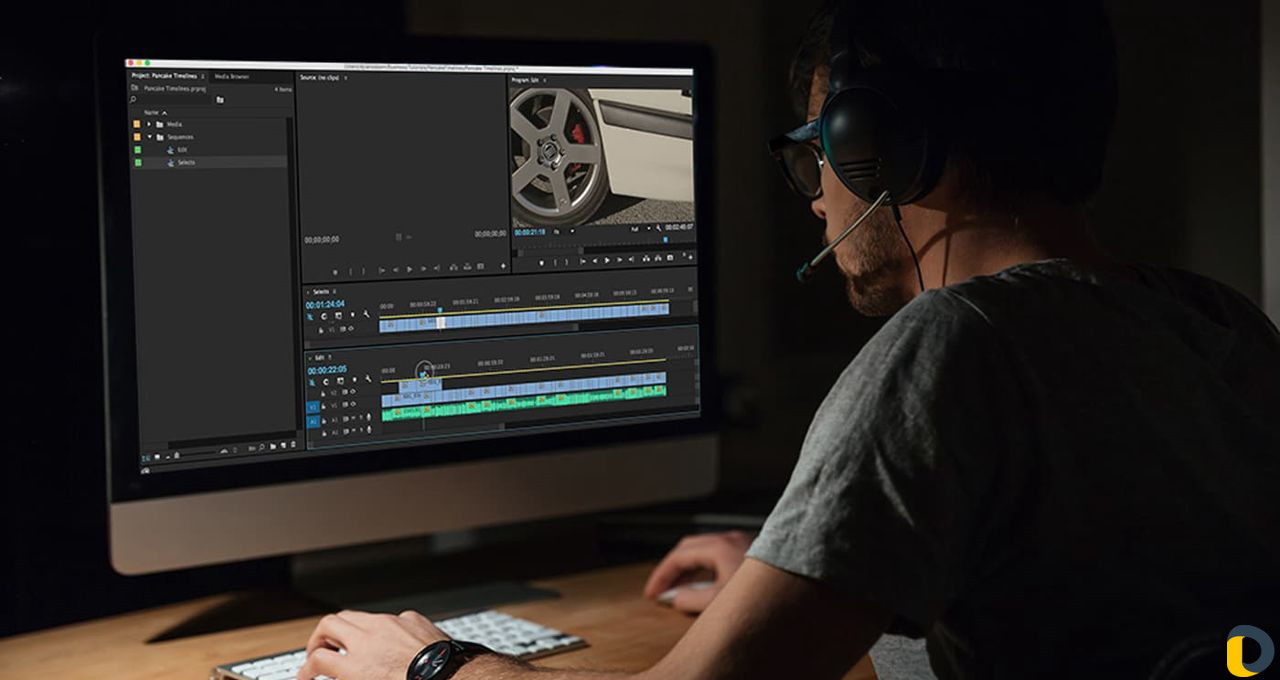
Task: Switch Project panel to Icon view
Action: click(157, 457)
